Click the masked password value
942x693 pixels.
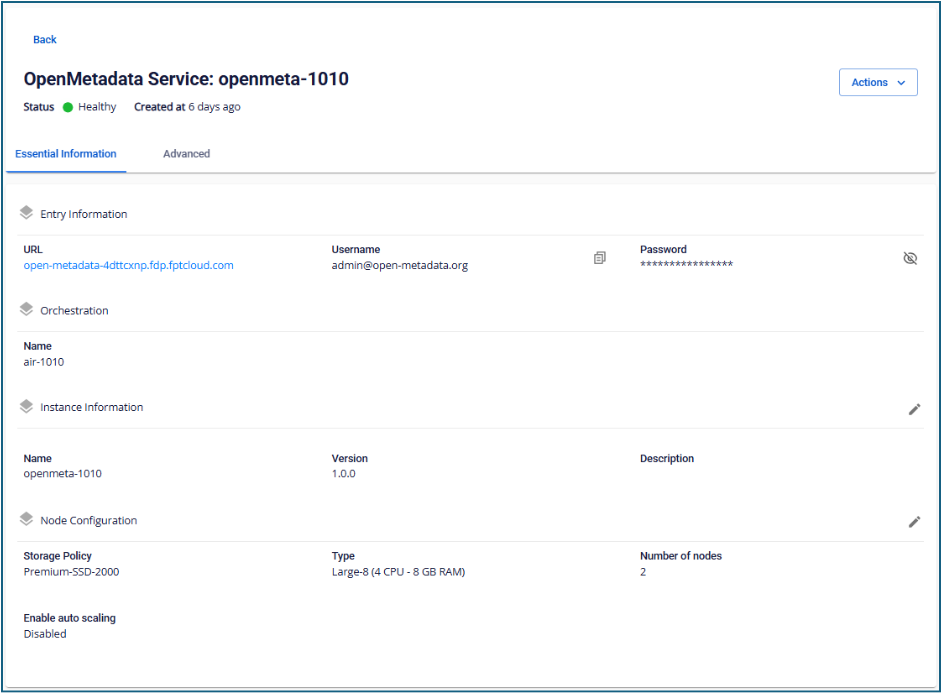[686, 265]
